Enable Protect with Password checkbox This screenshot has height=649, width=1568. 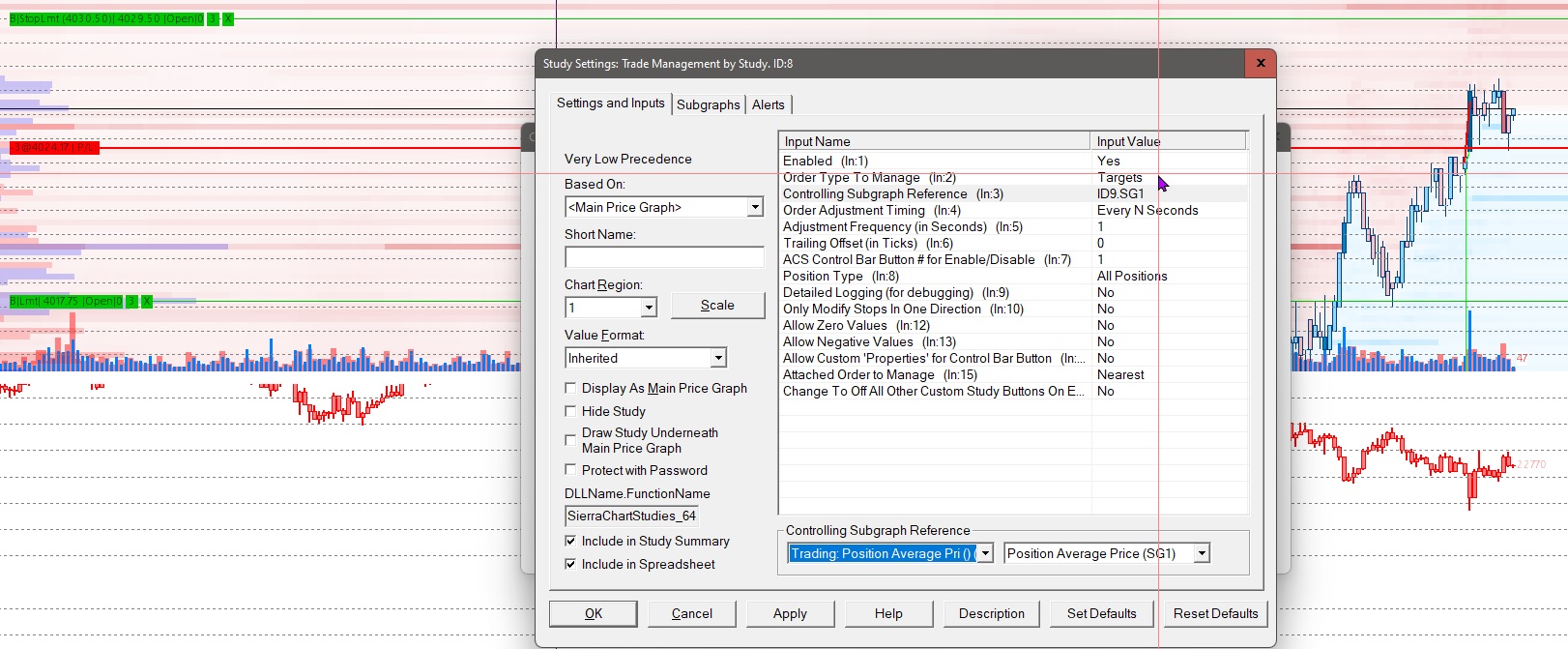coord(570,470)
